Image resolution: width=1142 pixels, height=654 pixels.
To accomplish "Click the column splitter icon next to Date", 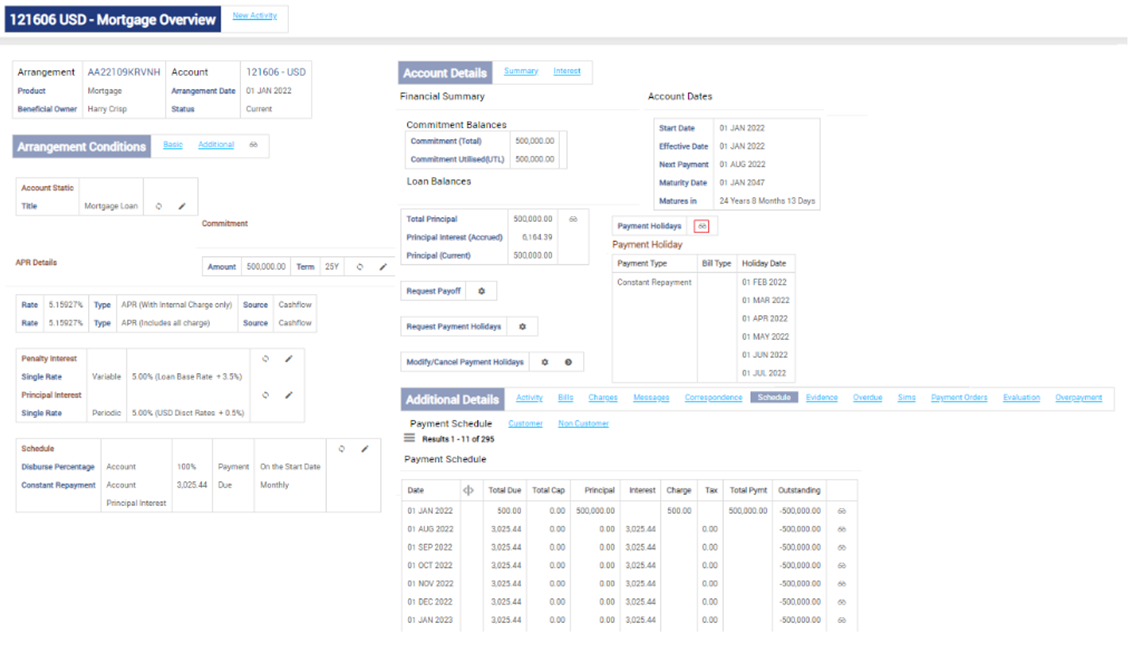I will 468,490.
